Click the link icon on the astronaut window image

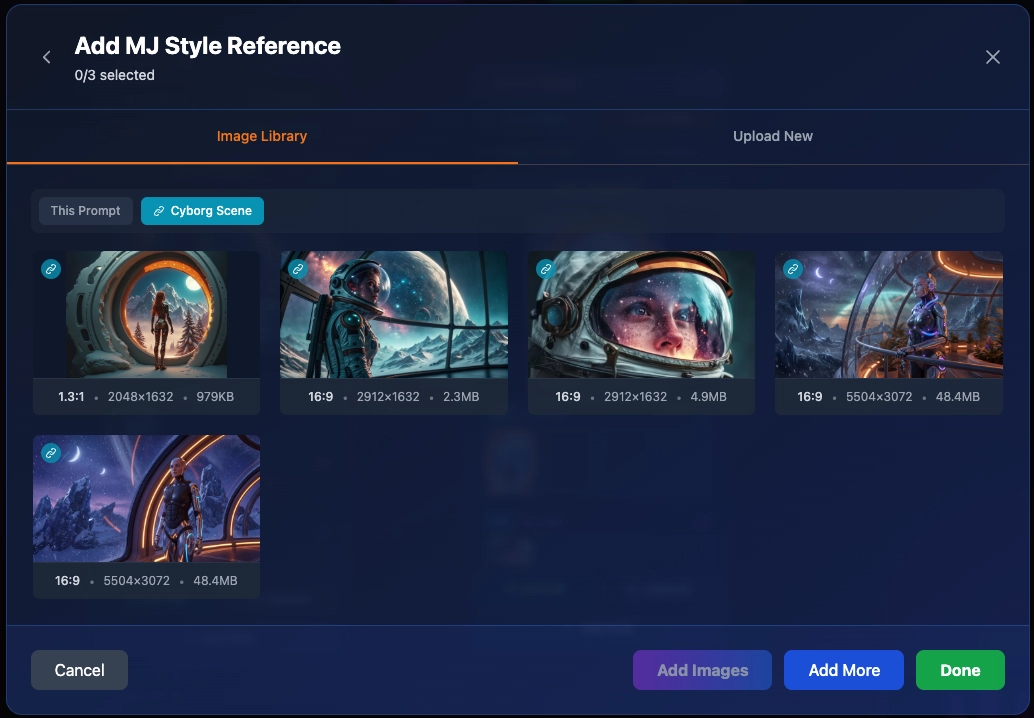click(x=298, y=269)
